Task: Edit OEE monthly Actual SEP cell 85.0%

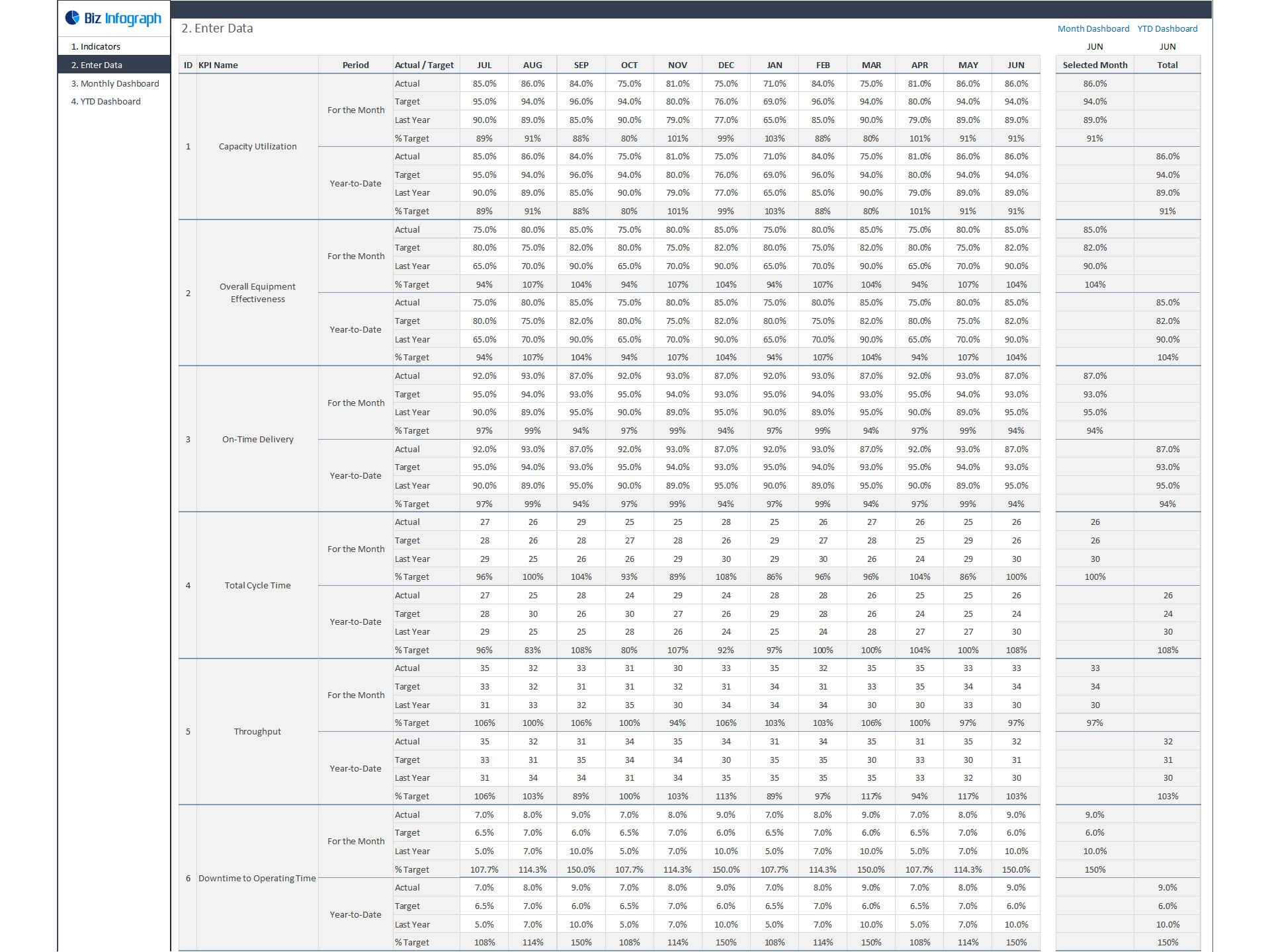Action: (x=581, y=229)
